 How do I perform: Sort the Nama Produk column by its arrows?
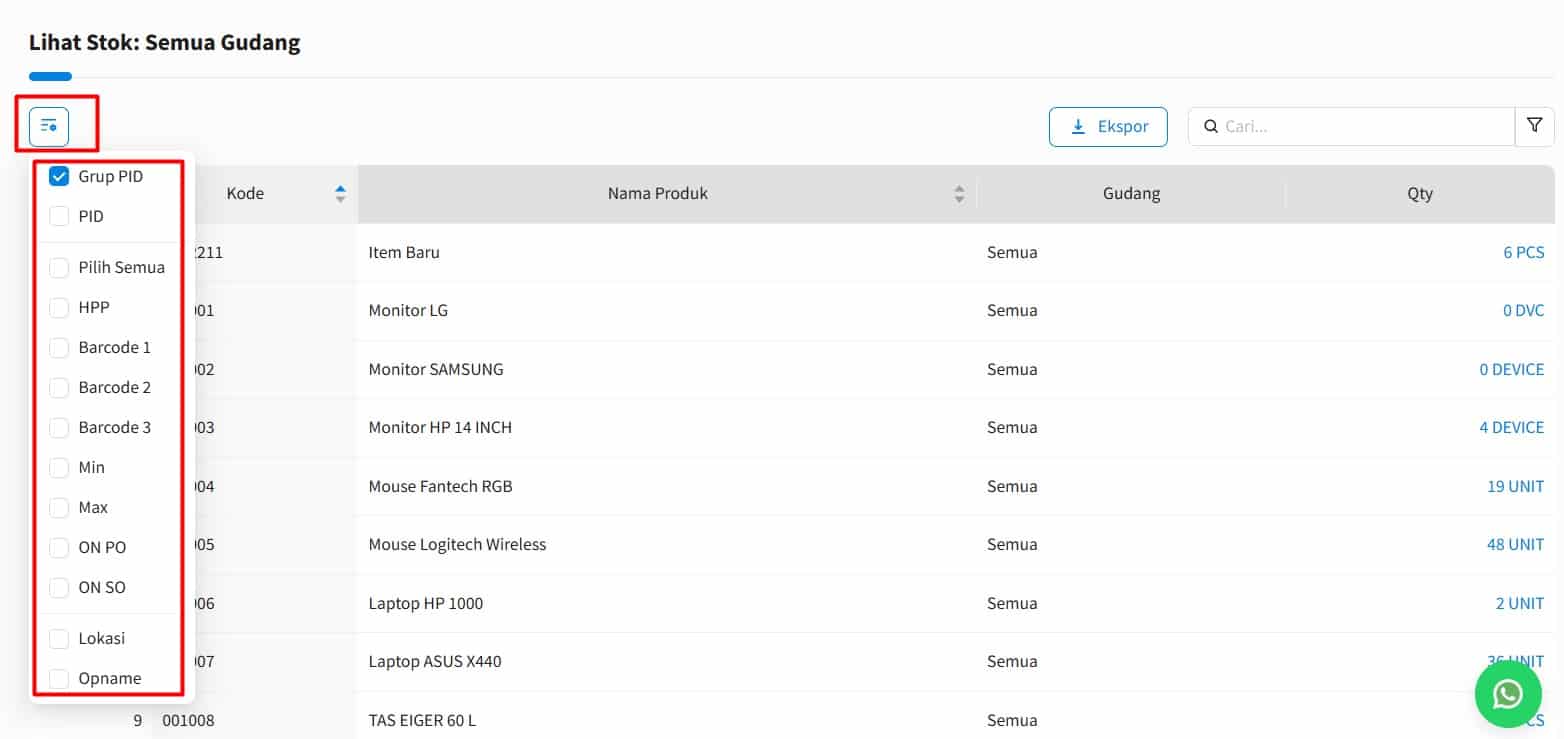[x=959, y=192]
